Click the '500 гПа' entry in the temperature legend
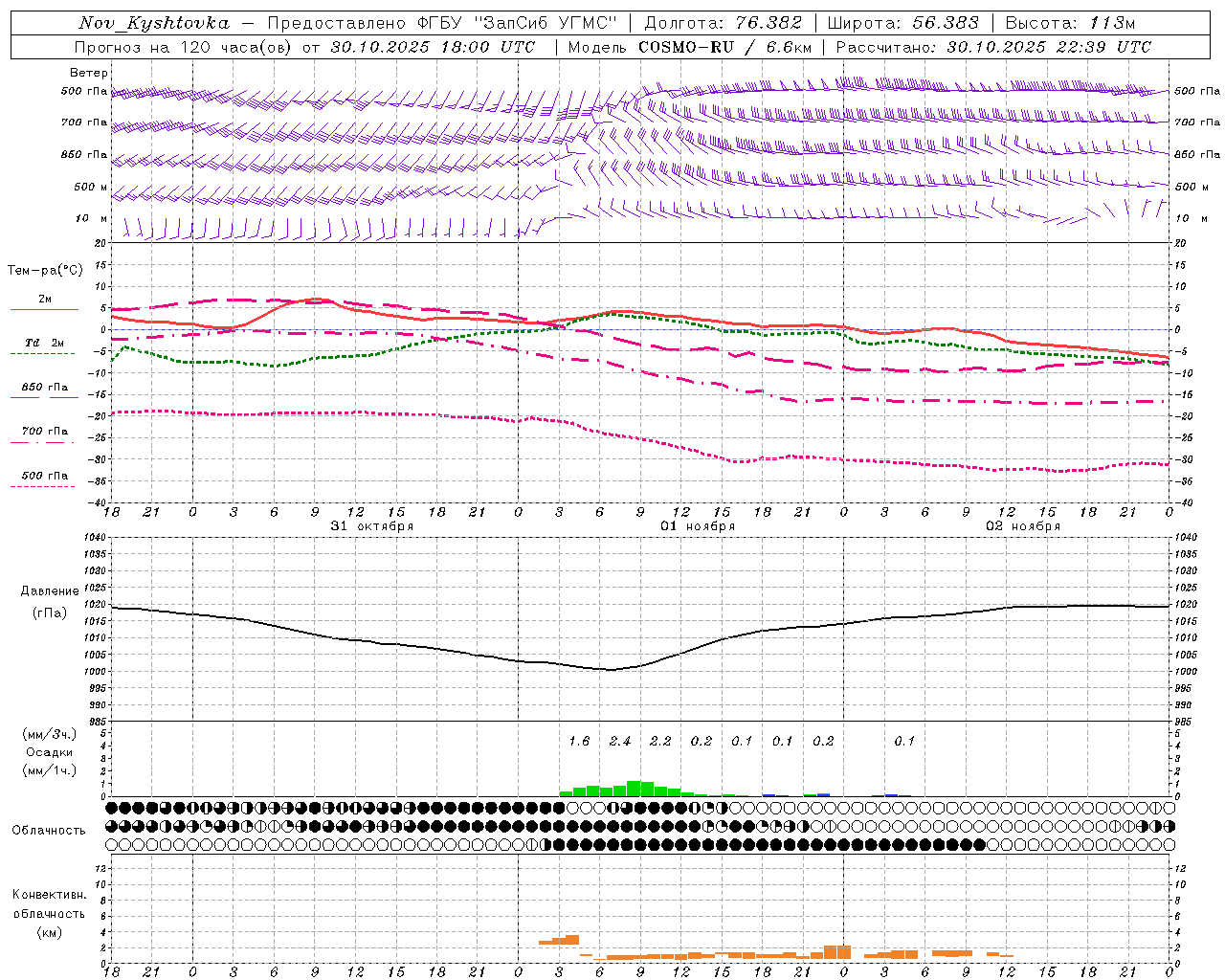The height and width of the screenshot is (980, 1225). point(44,476)
